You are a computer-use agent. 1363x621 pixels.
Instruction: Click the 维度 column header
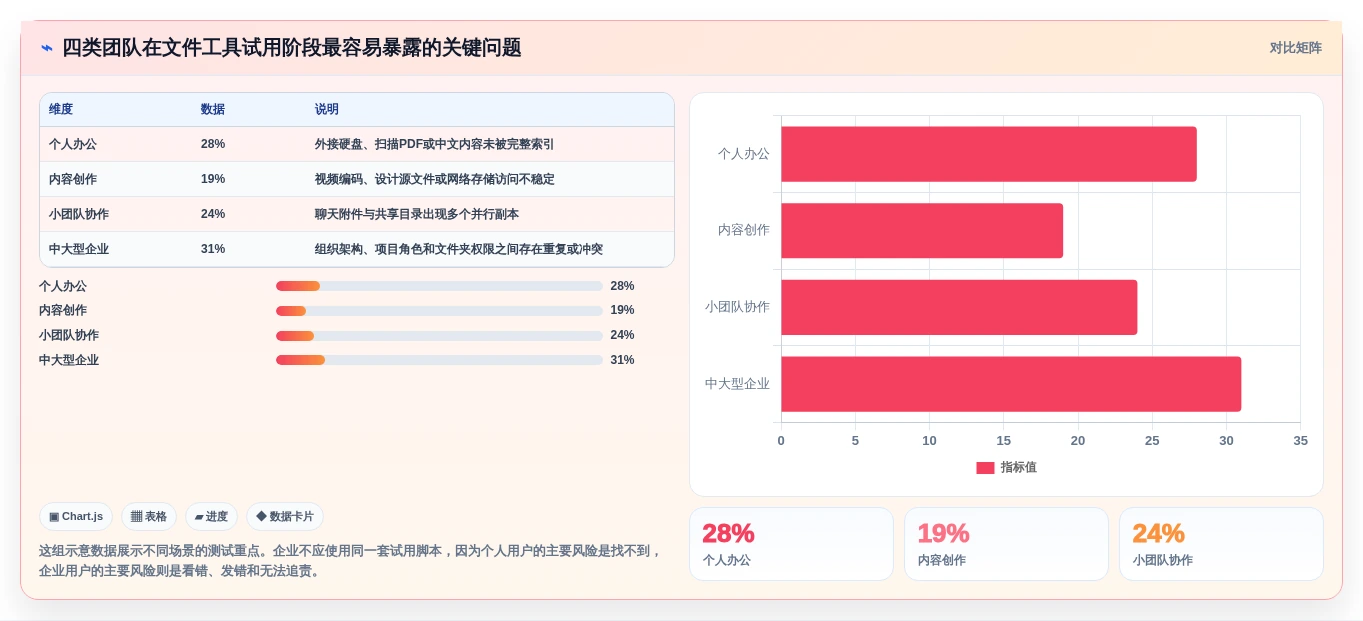click(61, 109)
